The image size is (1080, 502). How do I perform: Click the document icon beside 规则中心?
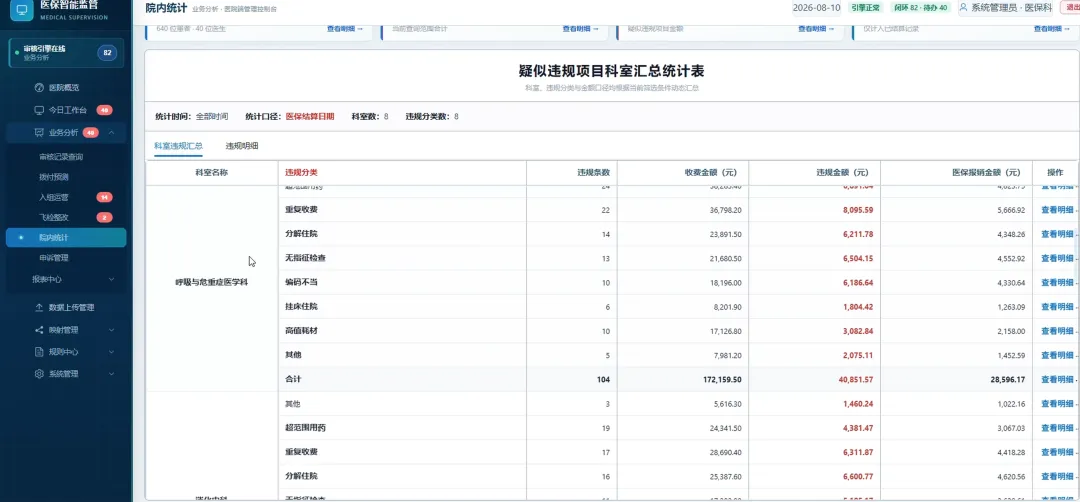pyautogui.click(x=39, y=352)
